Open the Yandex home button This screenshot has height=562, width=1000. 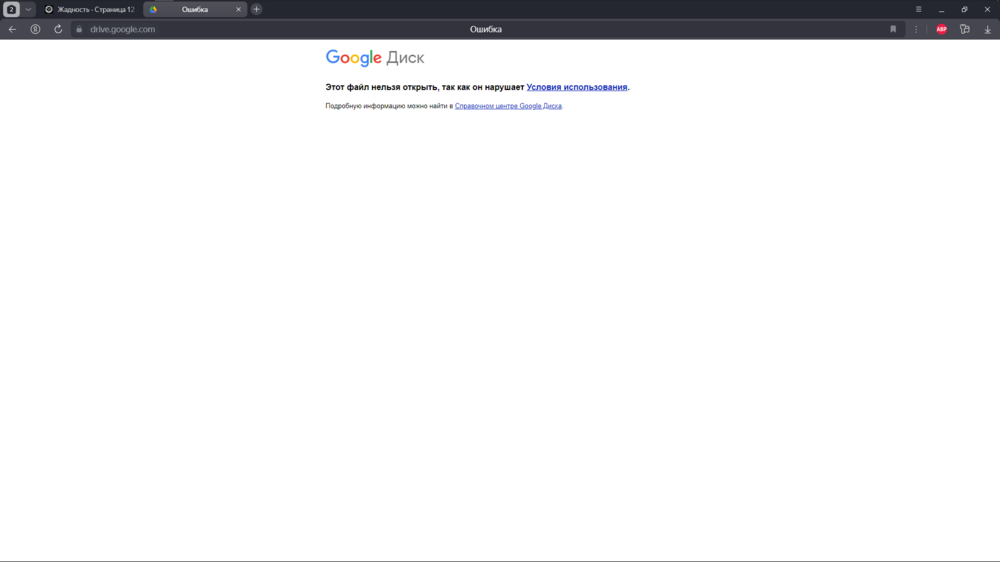pos(35,29)
